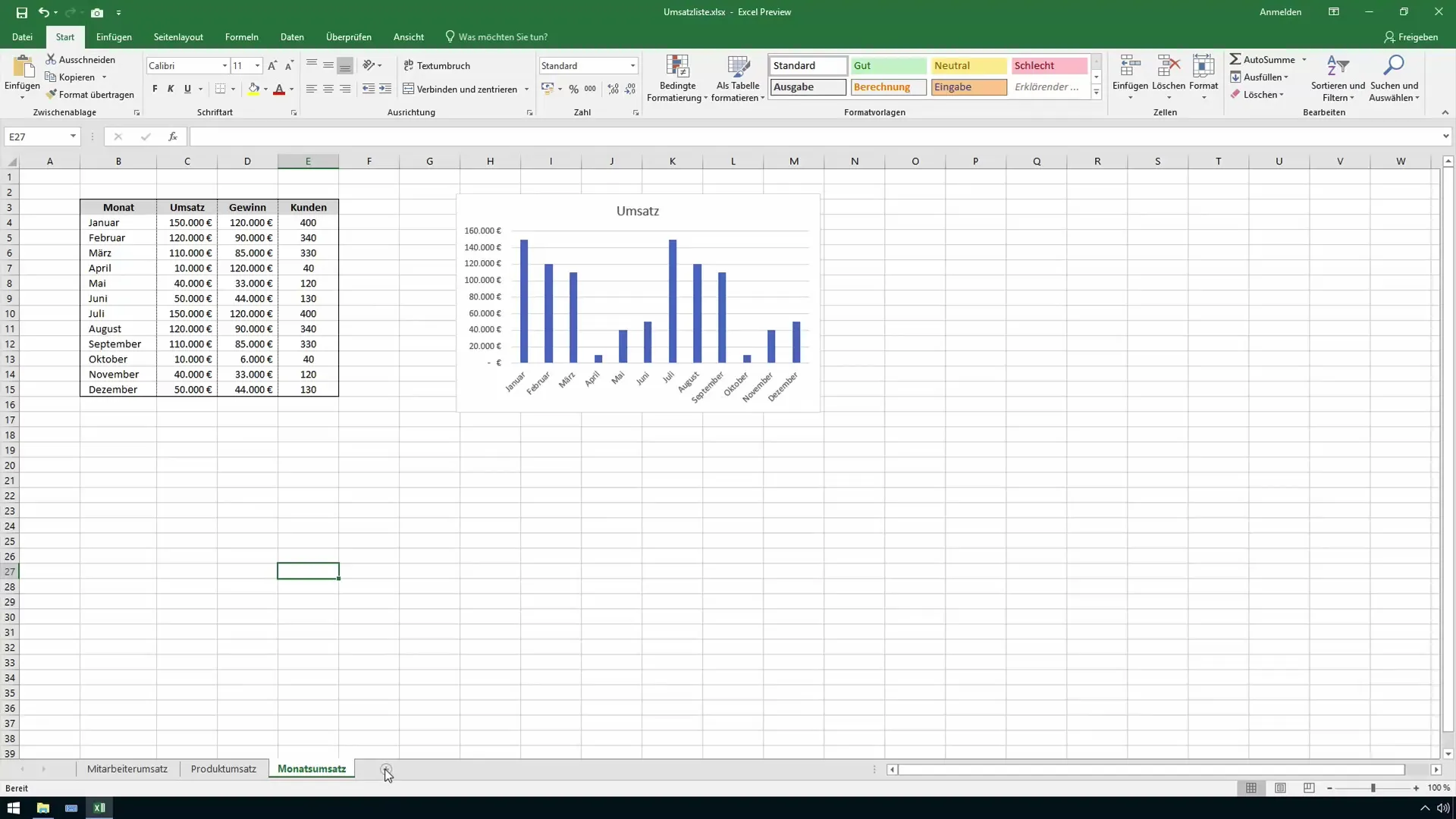
Task: Click the fill color paint bucket icon
Action: 254,89
